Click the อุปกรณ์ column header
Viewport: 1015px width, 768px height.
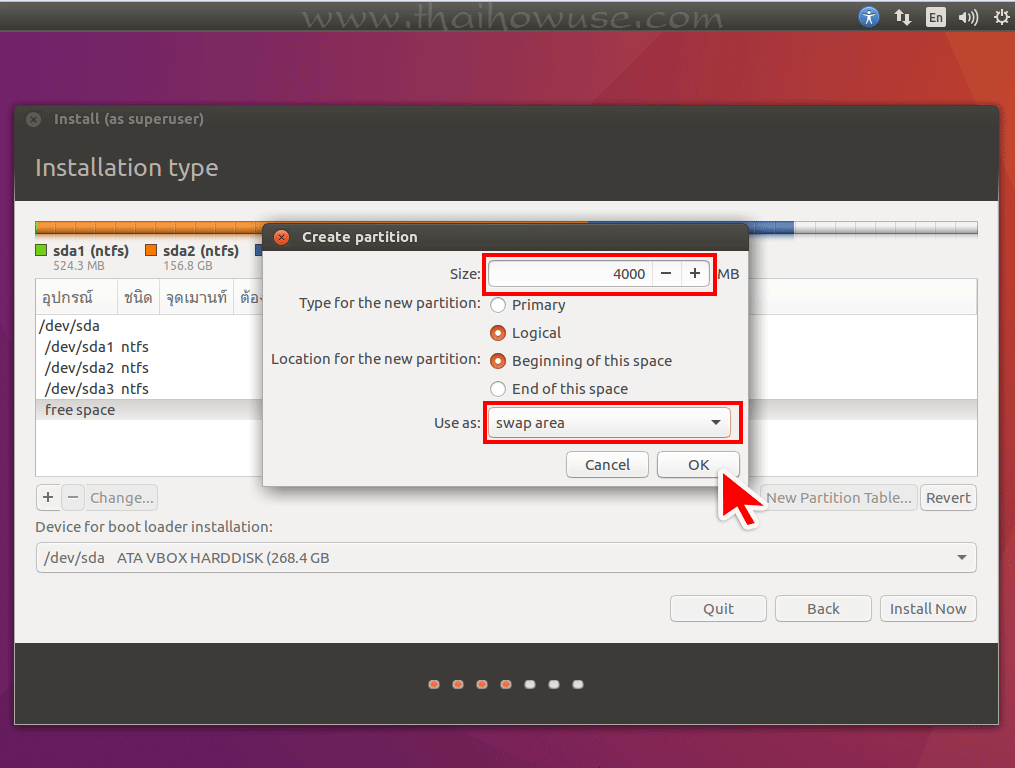click(76, 297)
